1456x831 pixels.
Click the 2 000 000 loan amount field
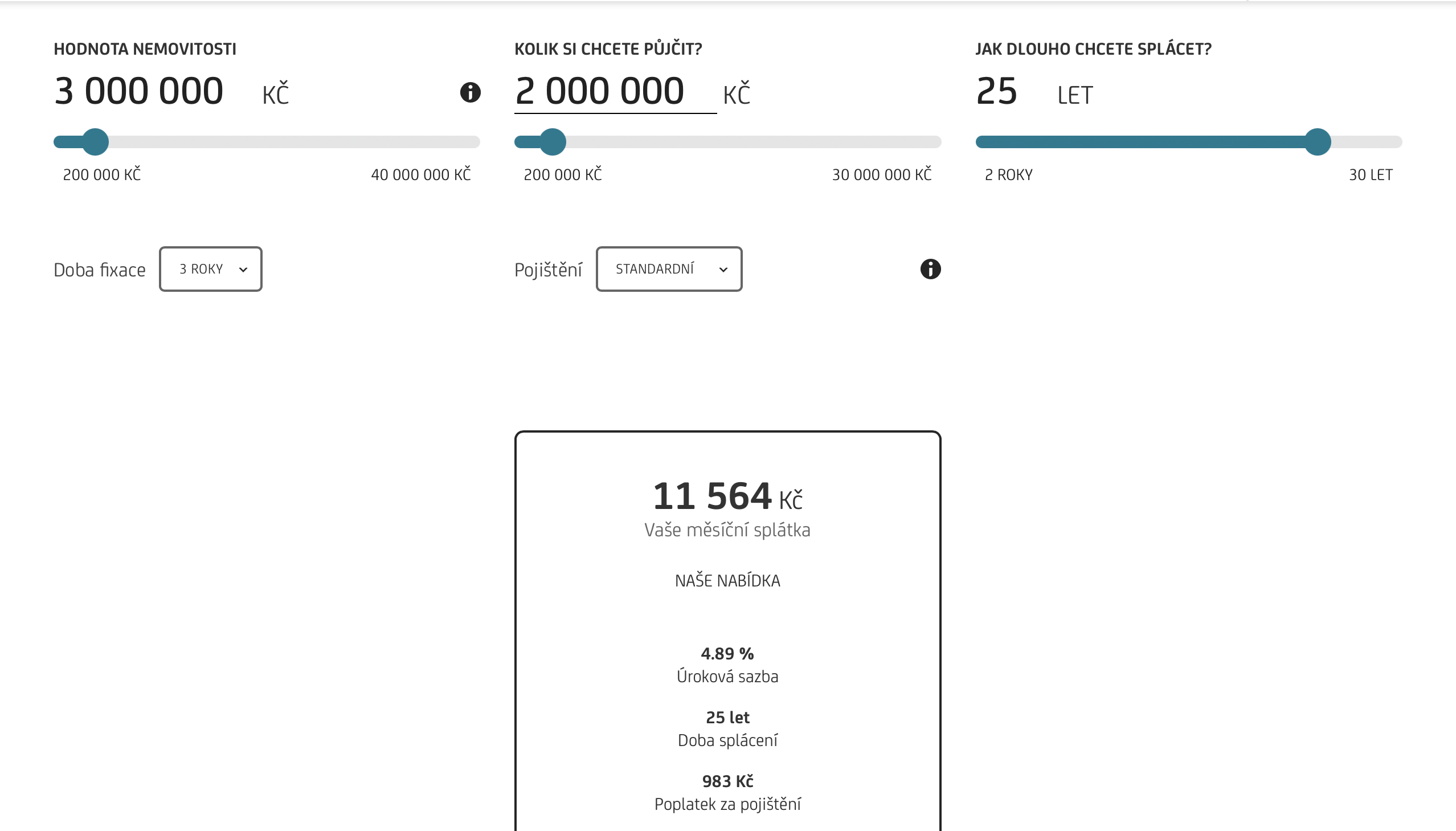click(x=615, y=91)
